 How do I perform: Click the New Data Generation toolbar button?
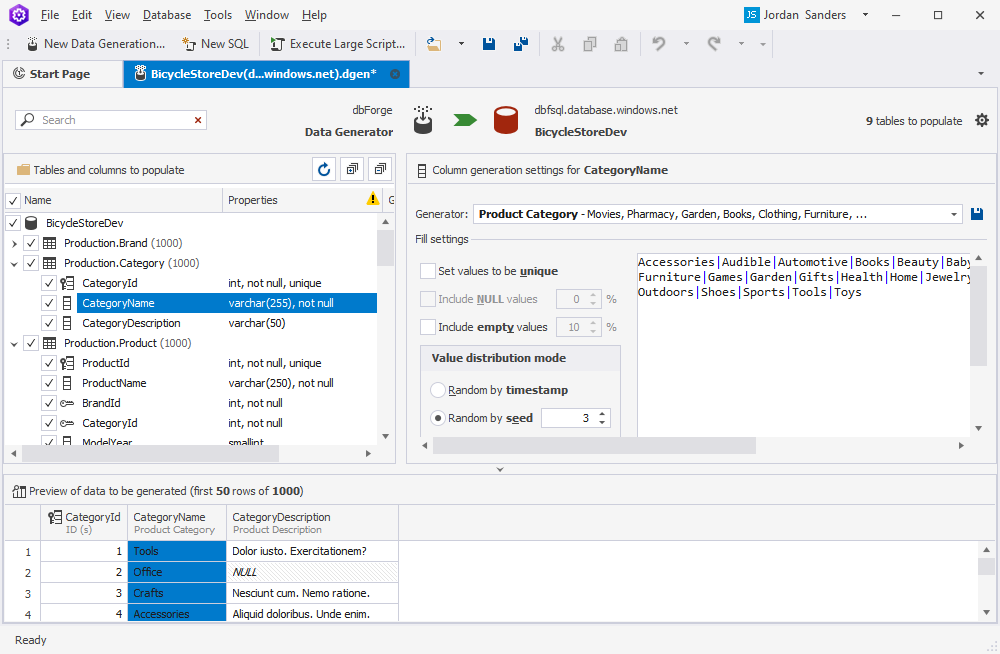coord(96,44)
